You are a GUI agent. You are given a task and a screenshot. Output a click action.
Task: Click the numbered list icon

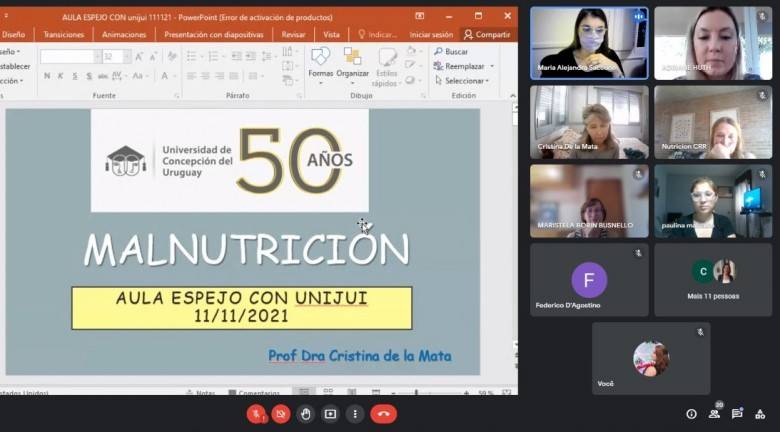point(214,56)
